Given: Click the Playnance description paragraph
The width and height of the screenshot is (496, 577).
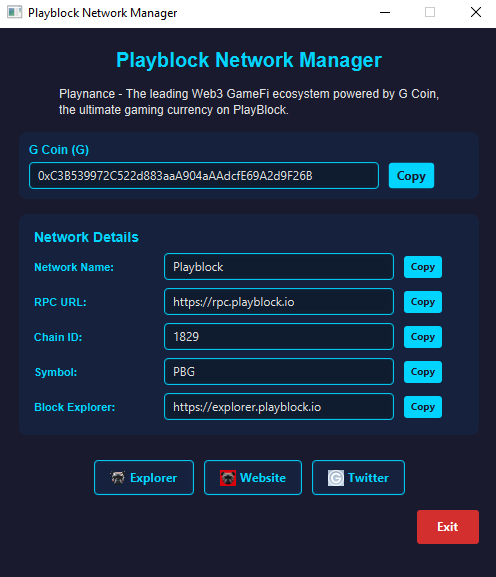Looking at the screenshot, I should coord(249,102).
